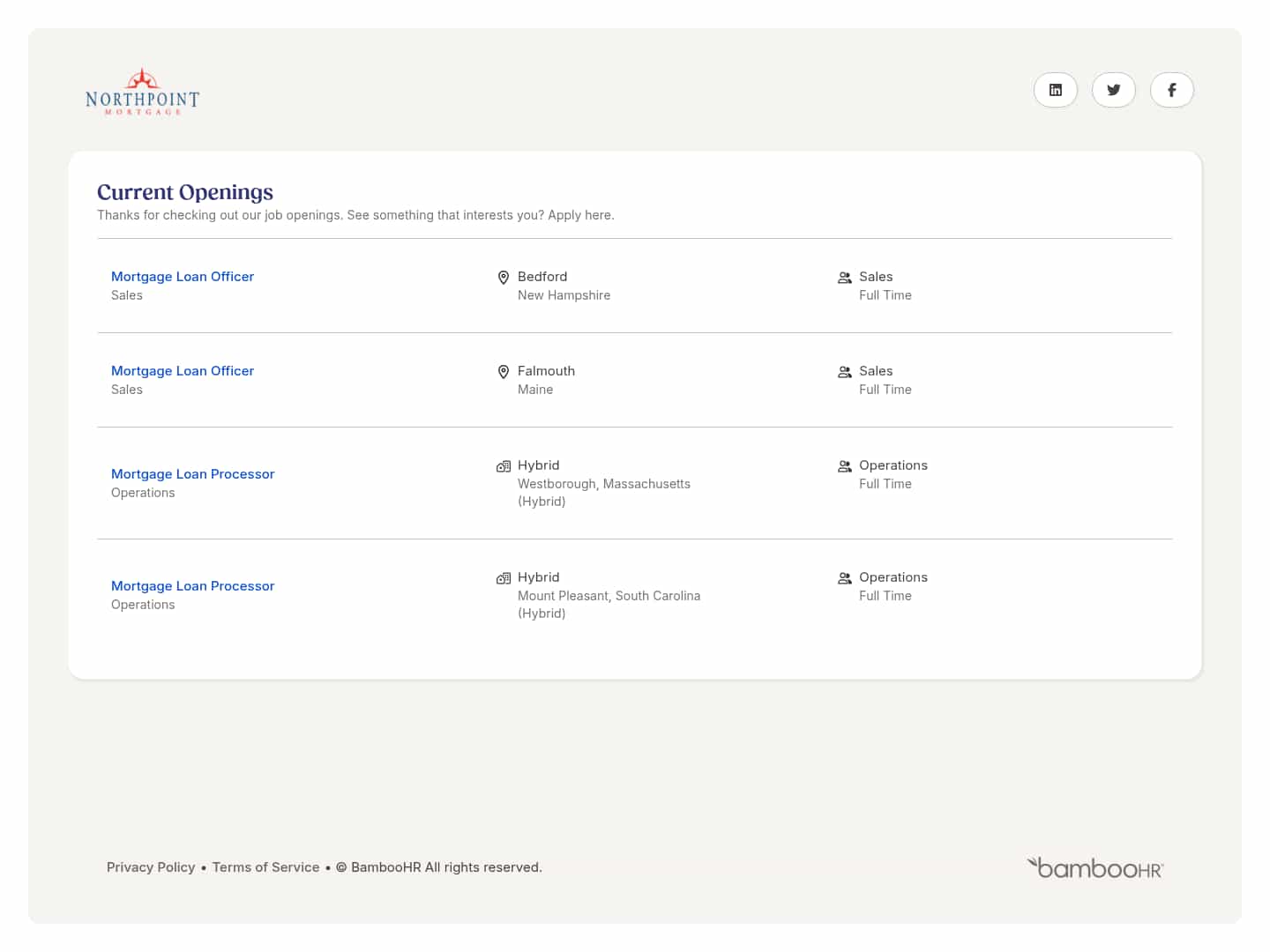Open Mortgage Loan Officer job in Bedford
This screenshot has width=1270, height=952.
[183, 277]
